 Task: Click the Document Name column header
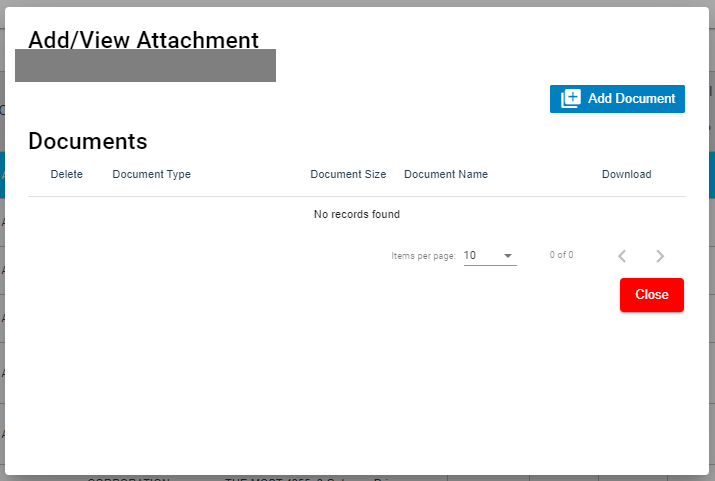pyautogui.click(x=446, y=175)
